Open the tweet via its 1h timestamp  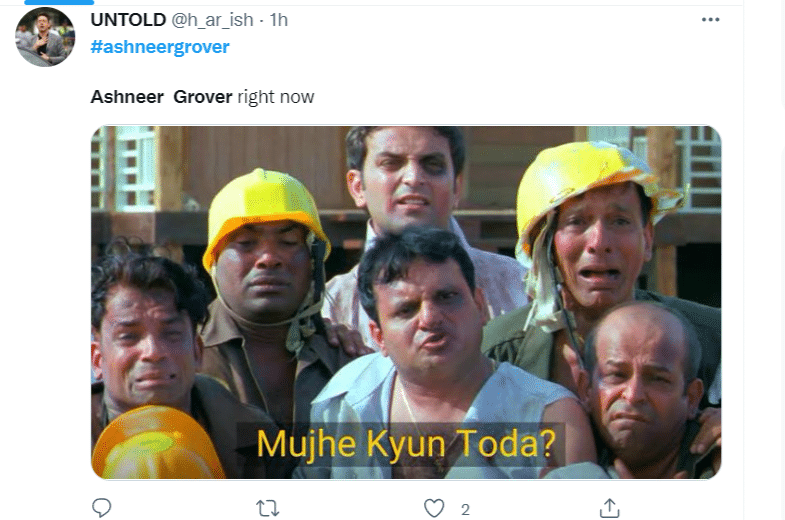tap(279, 20)
